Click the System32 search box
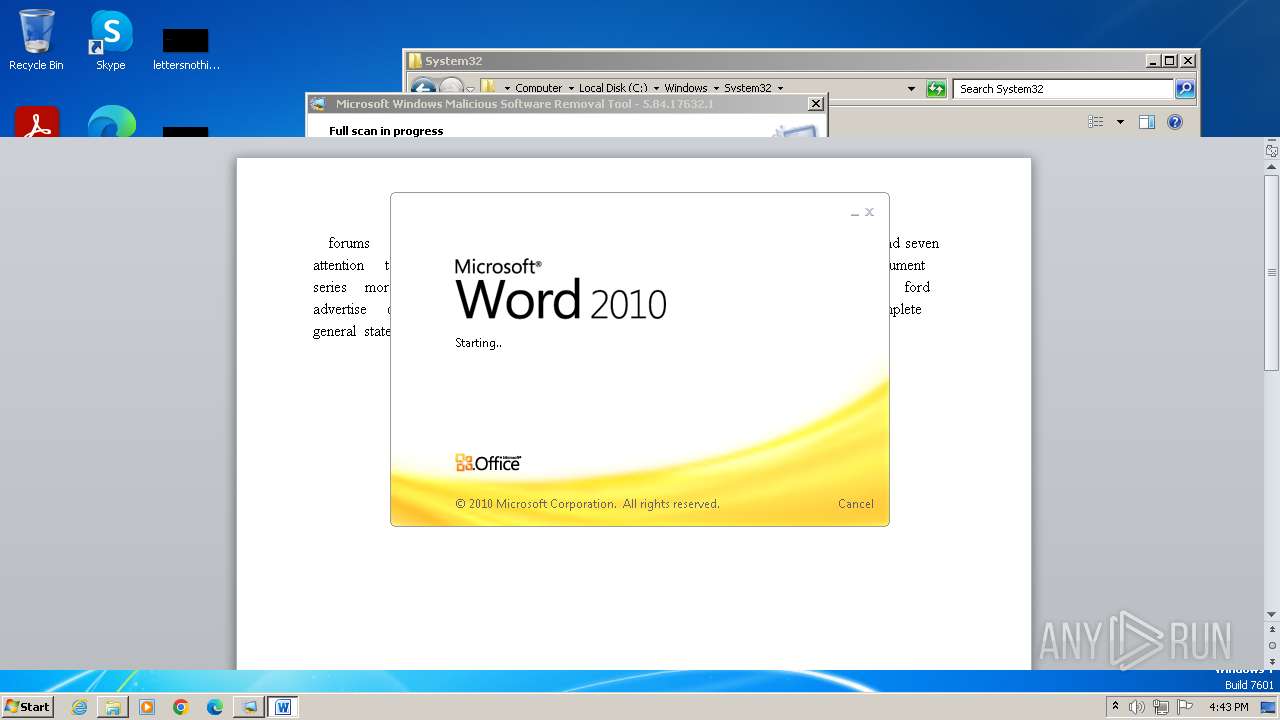The width and height of the screenshot is (1280, 720). 1062,89
